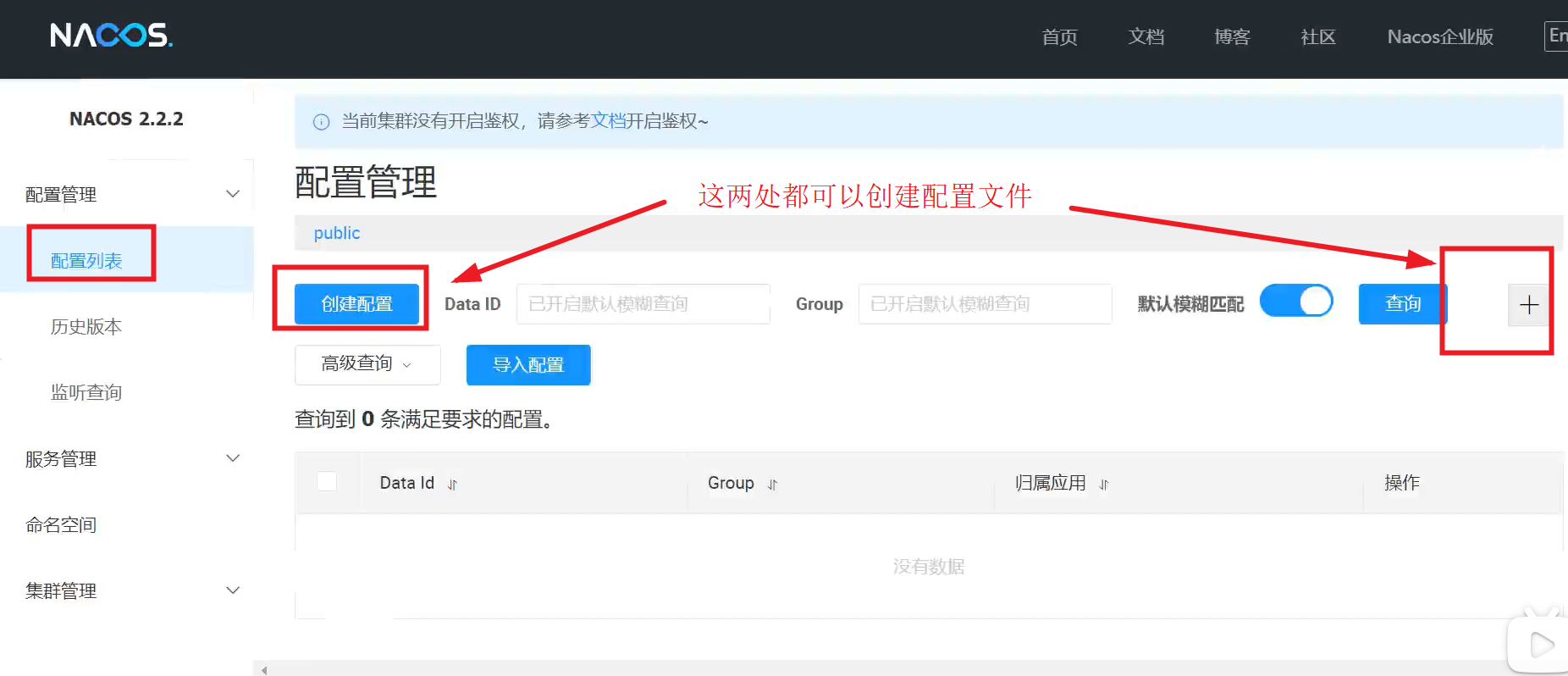Screen dimensions: 1568x676
Task: Sort the table by Data Id
Action: [x=452, y=485]
